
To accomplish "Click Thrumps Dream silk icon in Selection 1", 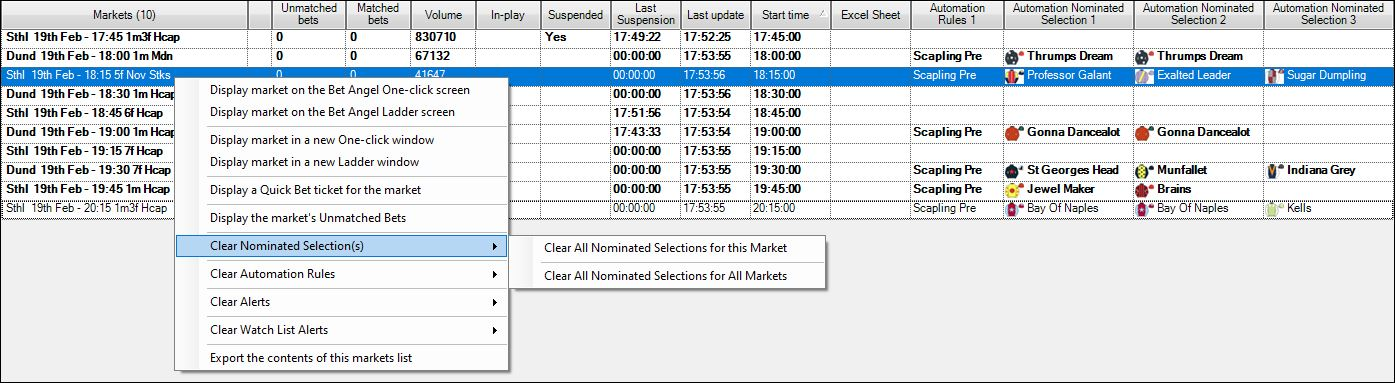I will 1014,57.
